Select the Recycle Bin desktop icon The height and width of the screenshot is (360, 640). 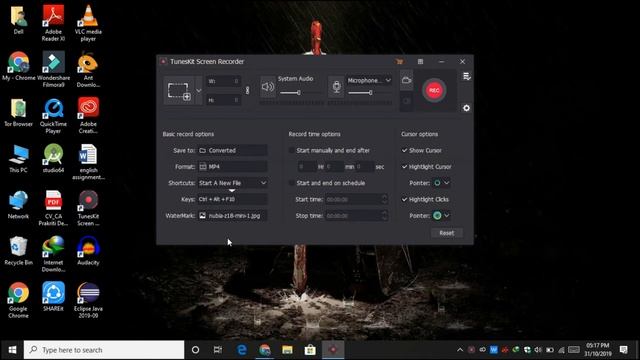[18, 251]
